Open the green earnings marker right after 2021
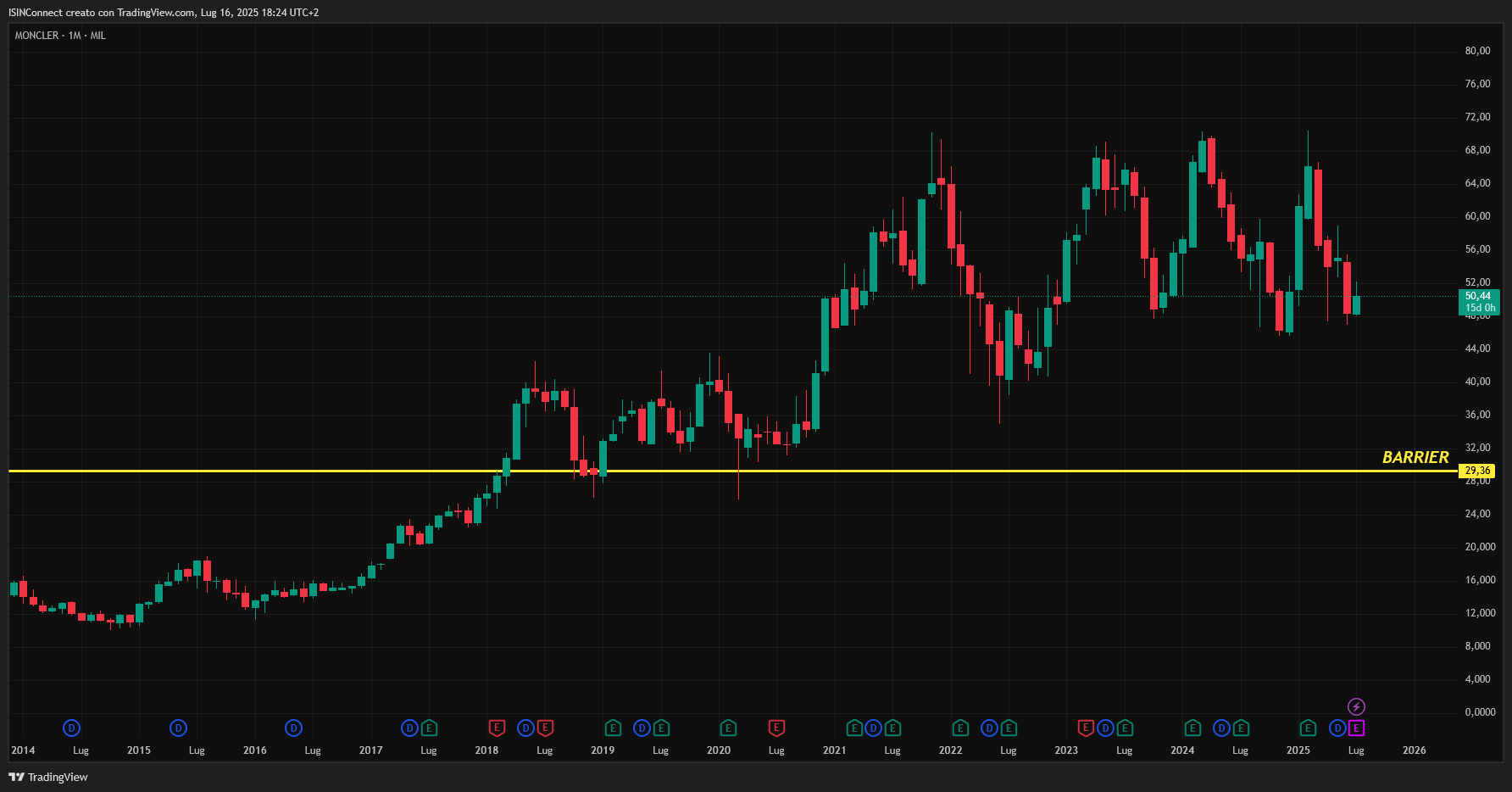1512x792 pixels. 854,728
